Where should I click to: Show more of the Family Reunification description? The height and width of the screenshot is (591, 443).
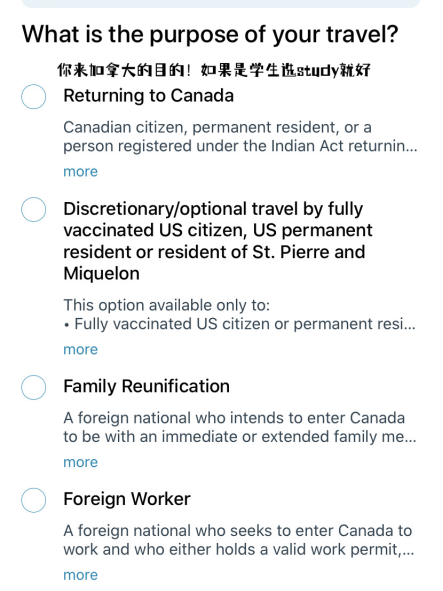click(81, 462)
